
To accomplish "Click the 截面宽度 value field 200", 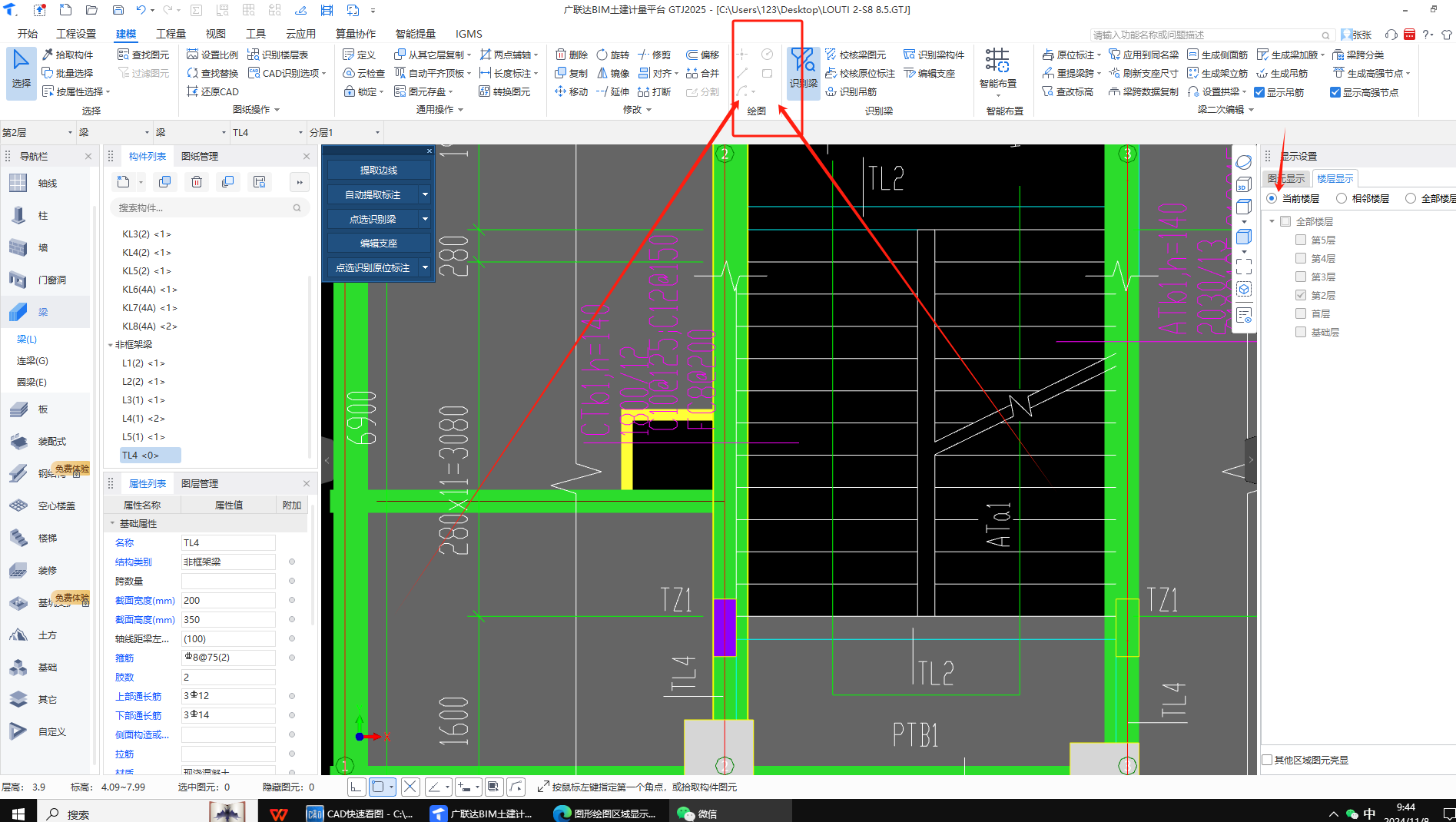I will (x=228, y=600).
